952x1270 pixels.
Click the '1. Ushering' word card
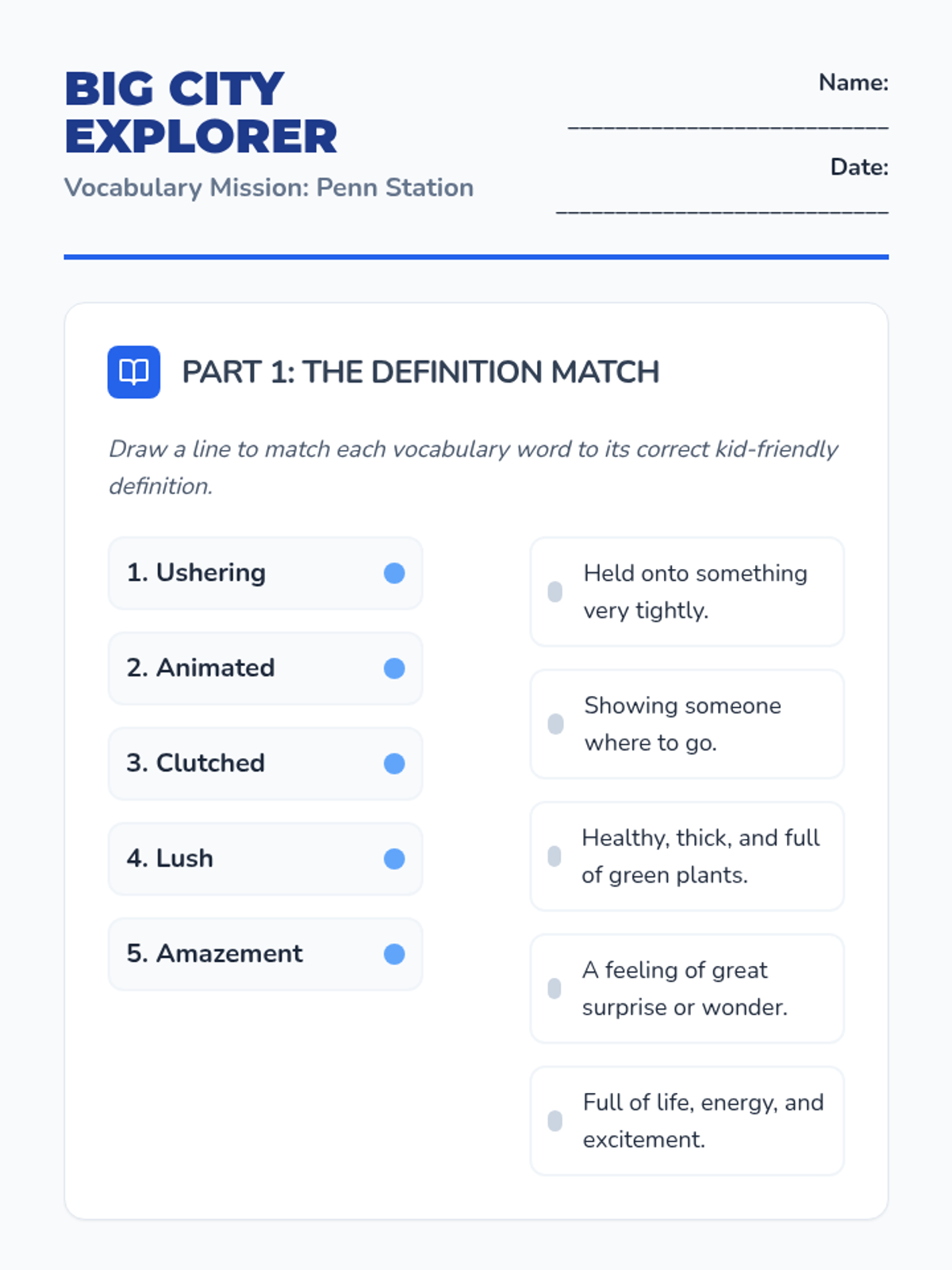238,573
